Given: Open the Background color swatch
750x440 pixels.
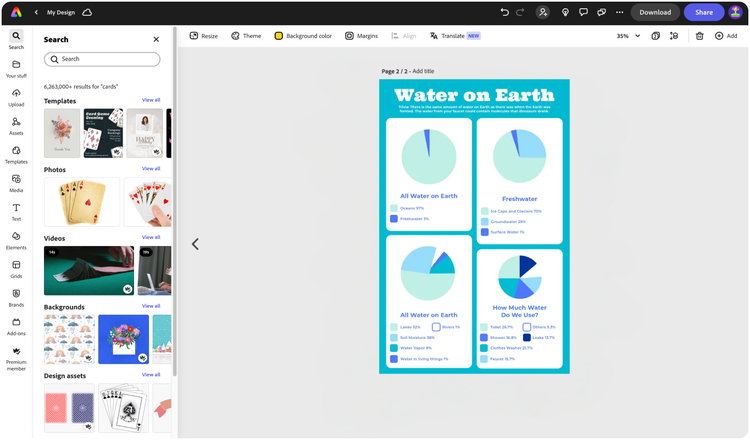Looking at the screenshot, I should pos(278,36).
